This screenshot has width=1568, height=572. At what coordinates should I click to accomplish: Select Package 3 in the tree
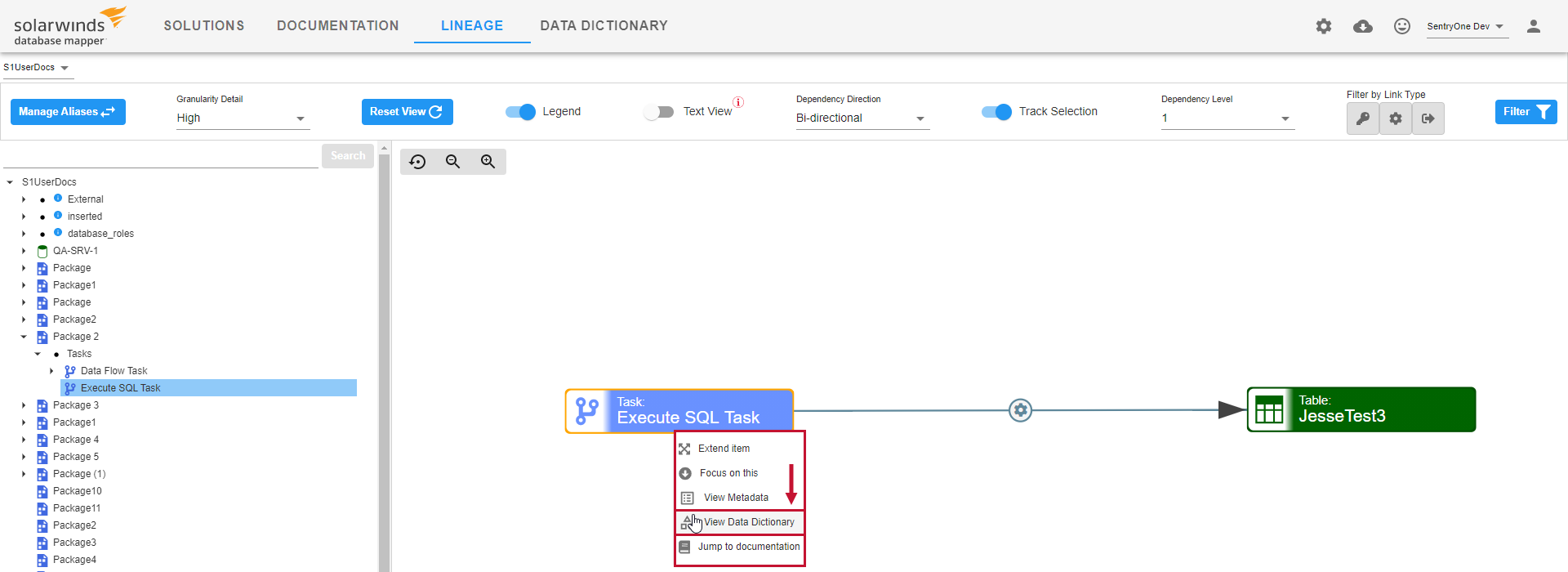pyautogui.click(x=76, y=405)
